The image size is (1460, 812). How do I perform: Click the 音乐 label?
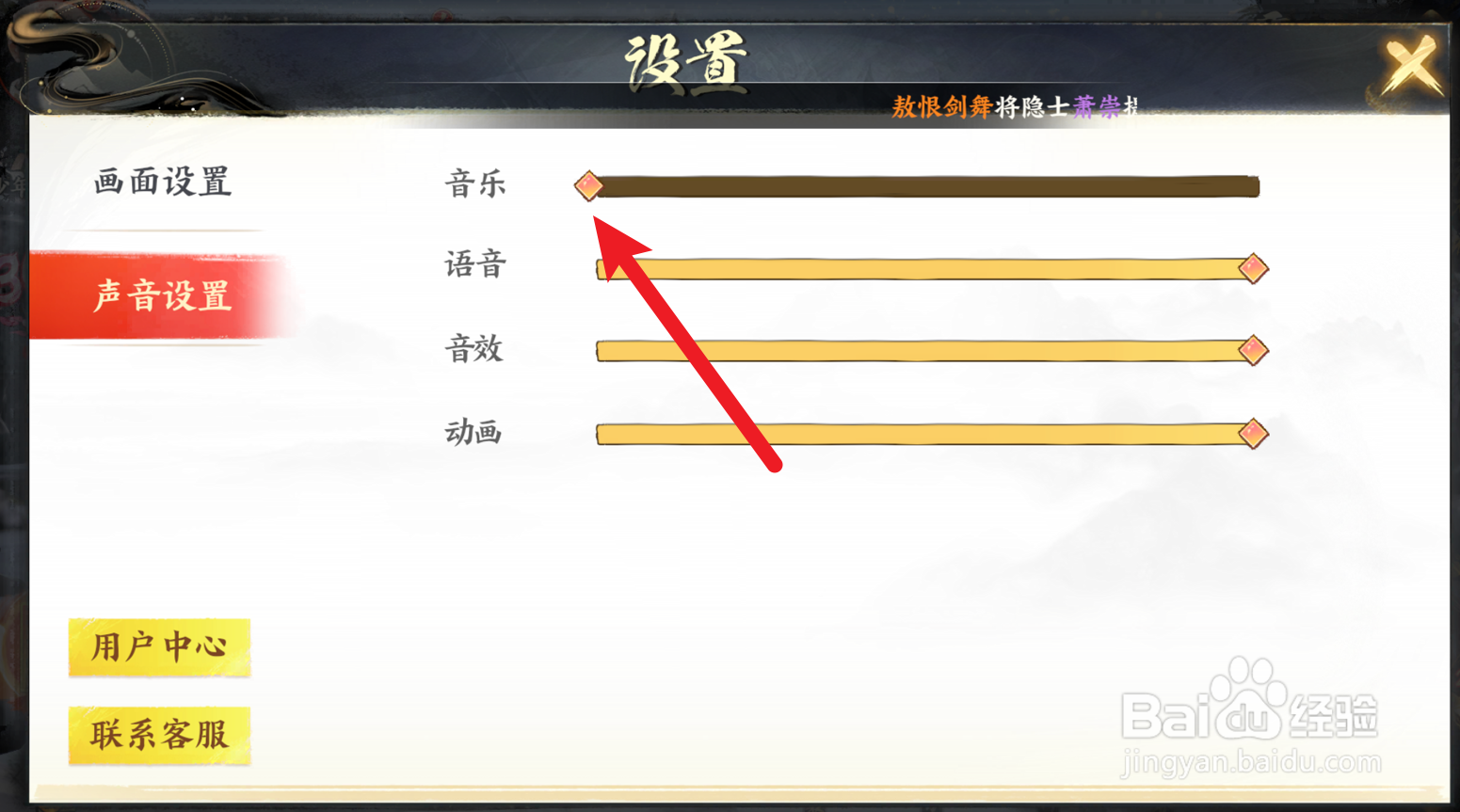coord(475,183)
